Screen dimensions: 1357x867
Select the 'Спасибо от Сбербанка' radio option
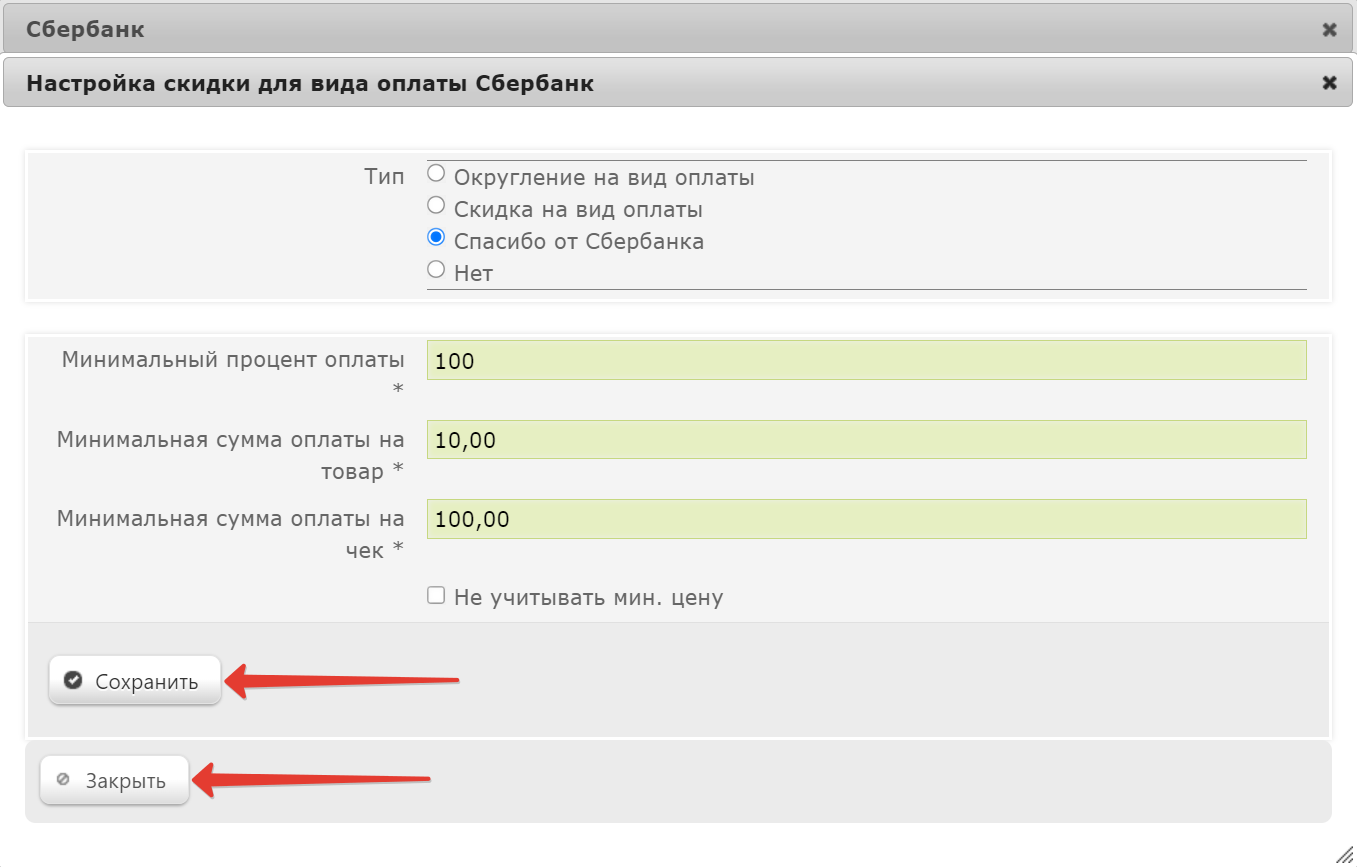coord(436,238)
